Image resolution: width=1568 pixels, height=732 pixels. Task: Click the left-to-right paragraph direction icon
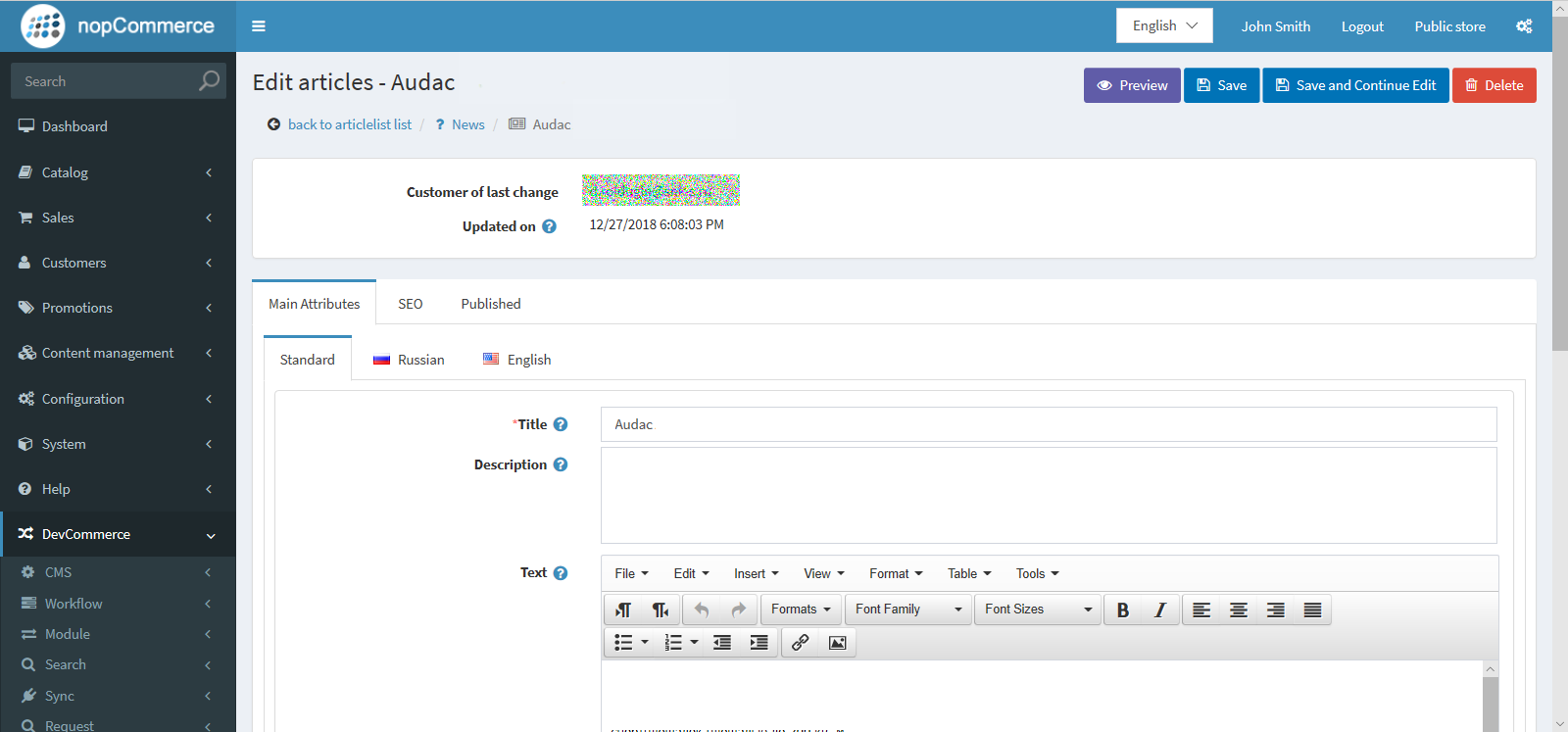point(623,610)
